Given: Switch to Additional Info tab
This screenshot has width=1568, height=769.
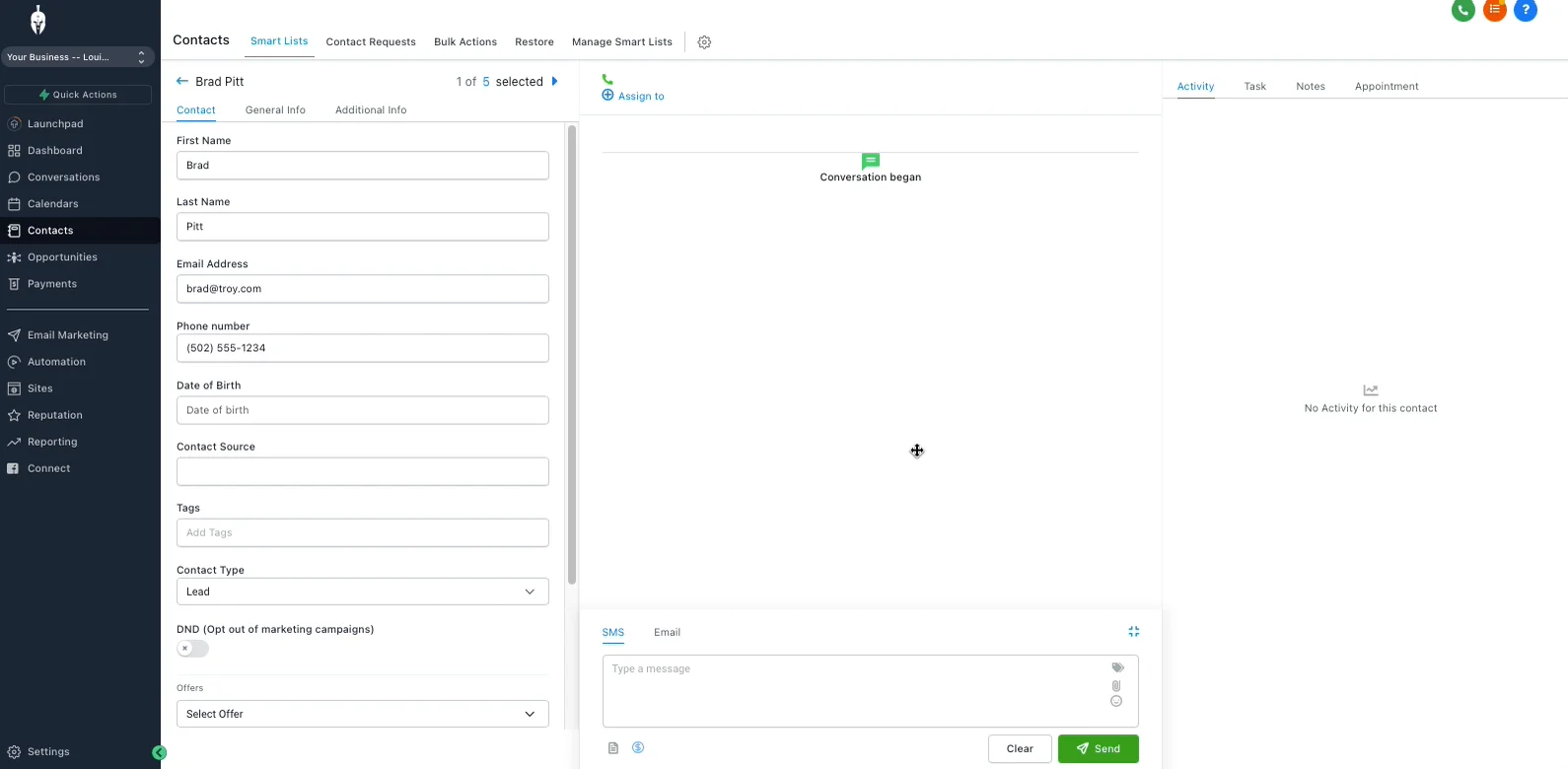Looking at the screenshot, I should [x=371, y=110].
